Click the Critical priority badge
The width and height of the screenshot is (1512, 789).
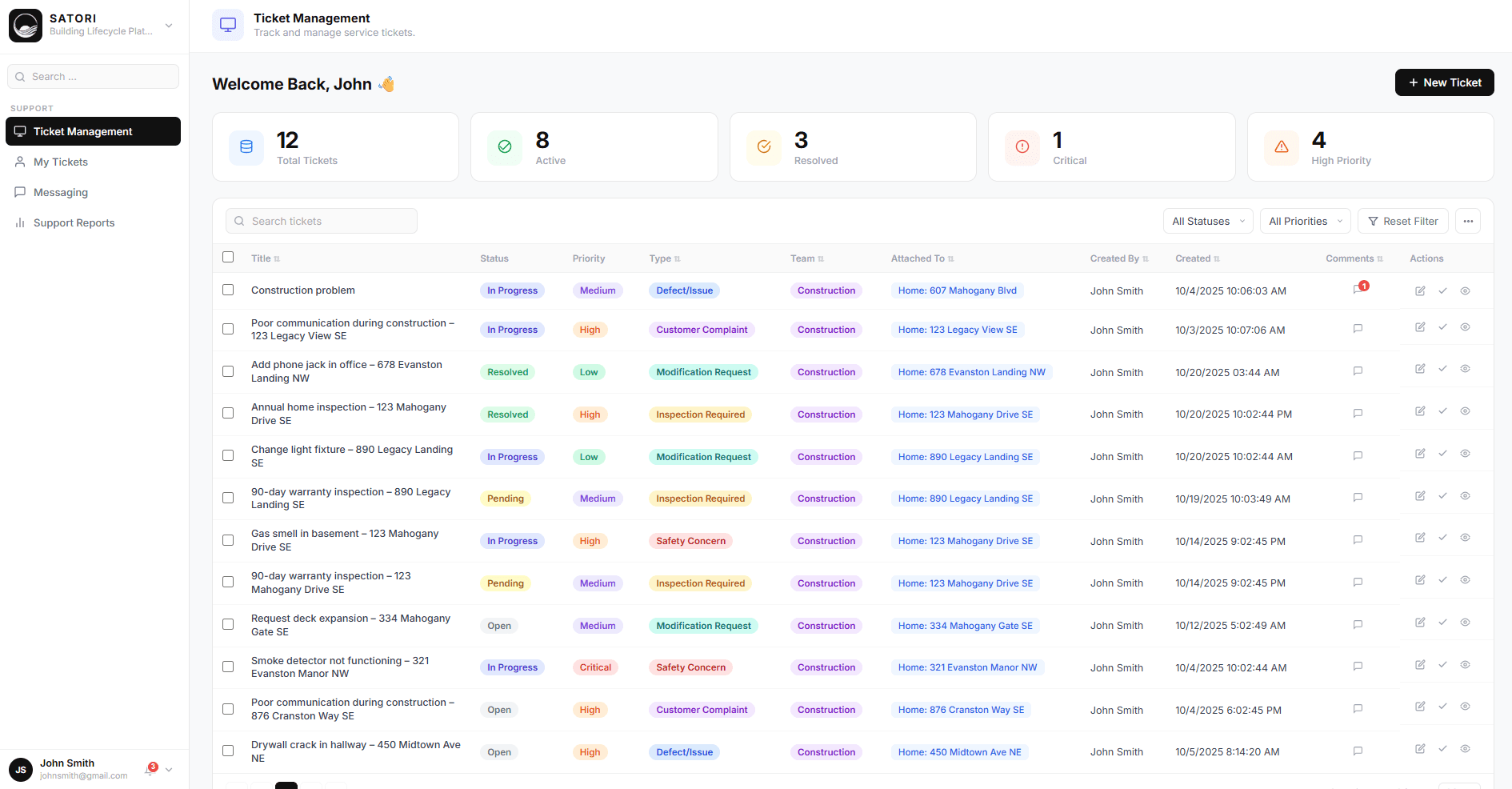click(x=595, y=667)
